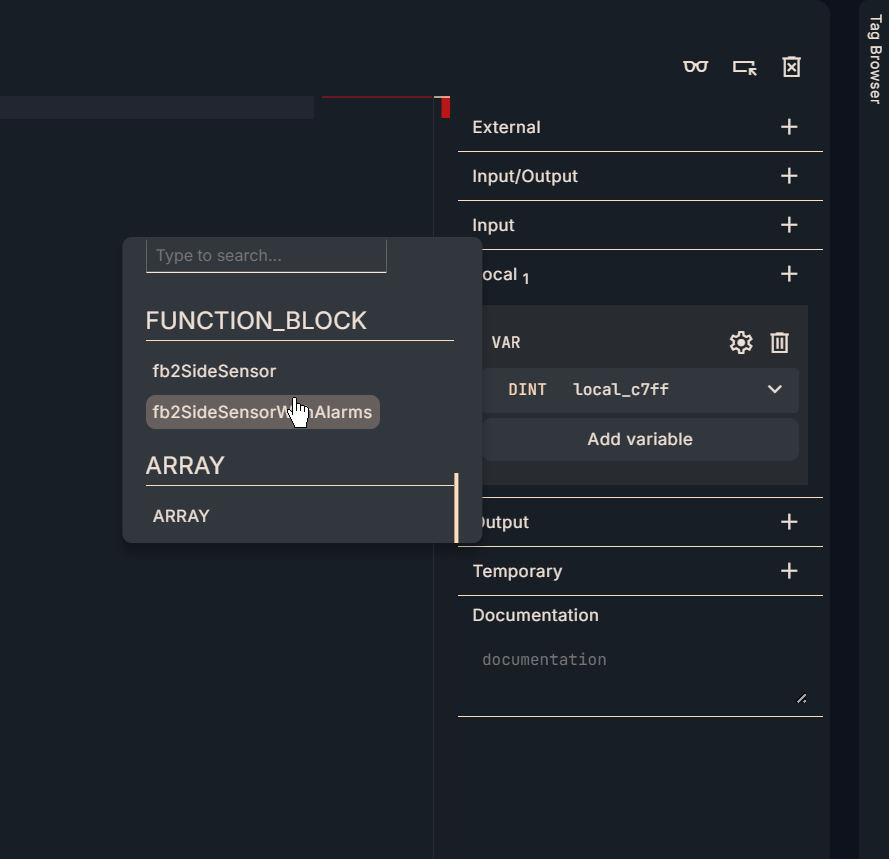Click plus icon next to Input
The width and height of the screenshot is (889, 859).
click(x=789, y=225)
